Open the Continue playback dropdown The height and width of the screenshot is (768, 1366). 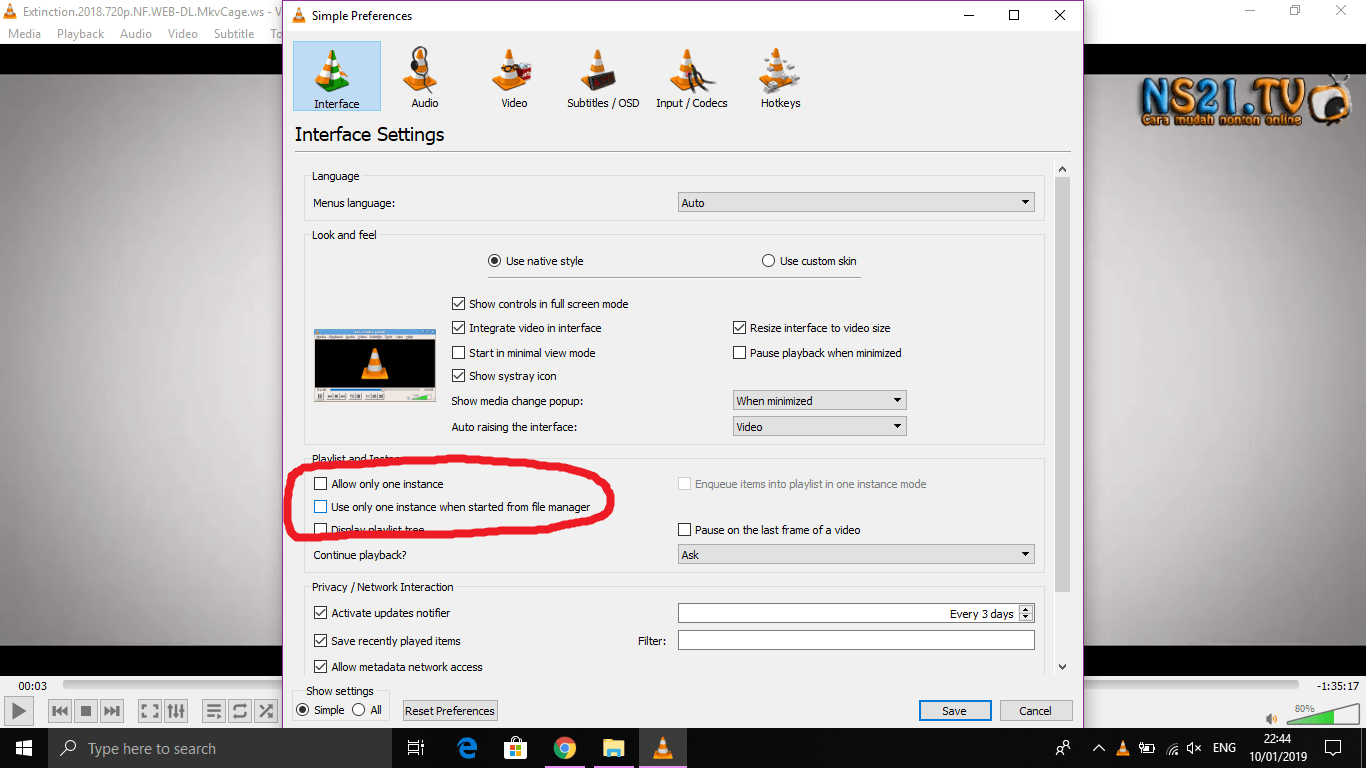click(x=856, y=555)
